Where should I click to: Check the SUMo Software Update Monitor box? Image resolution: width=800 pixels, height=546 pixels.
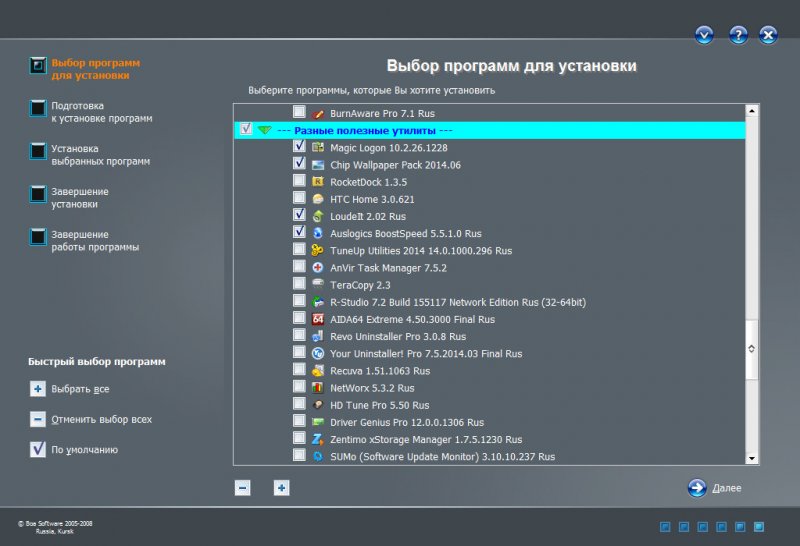(x=299, y=455)
